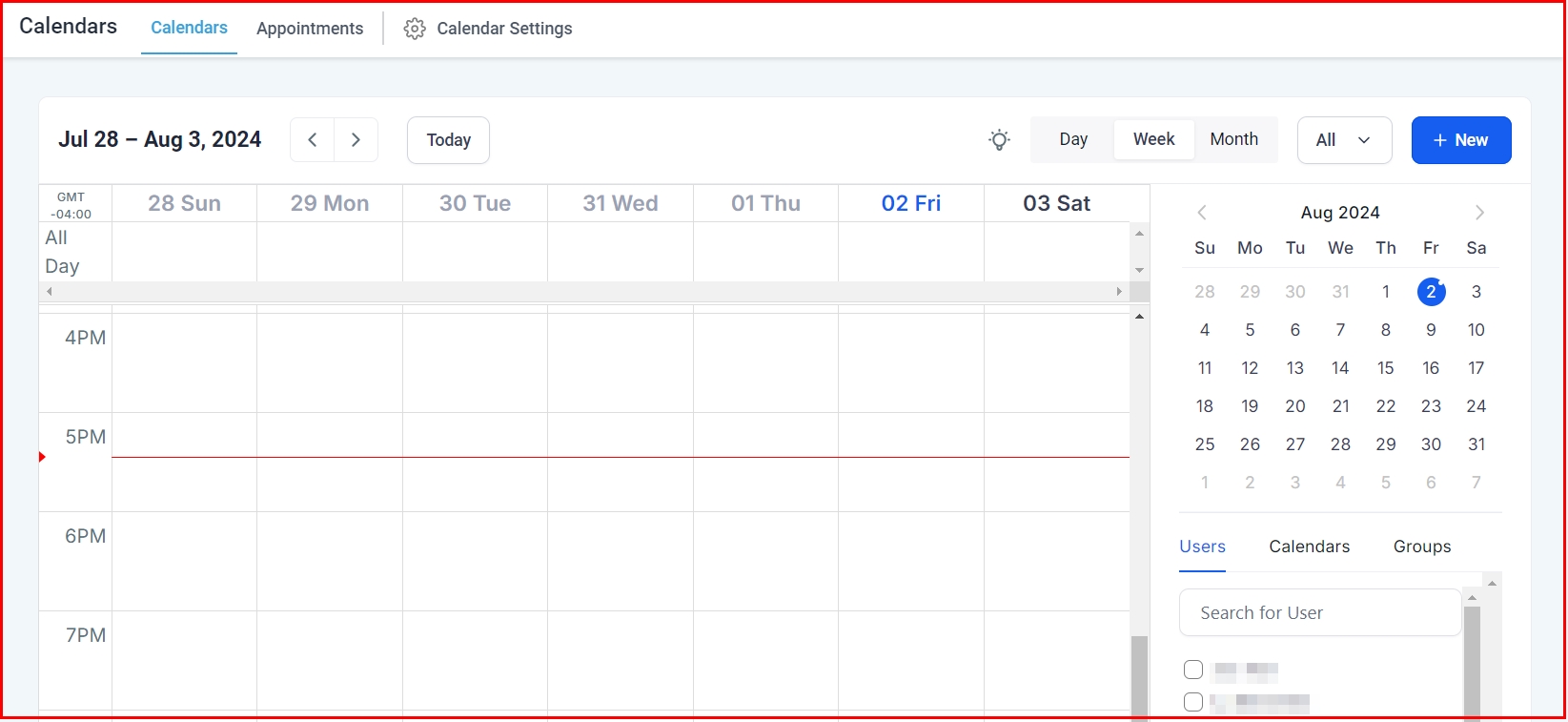Click the Today button
The height and width of the screenshot is (722, 1568).
point(448,140)
